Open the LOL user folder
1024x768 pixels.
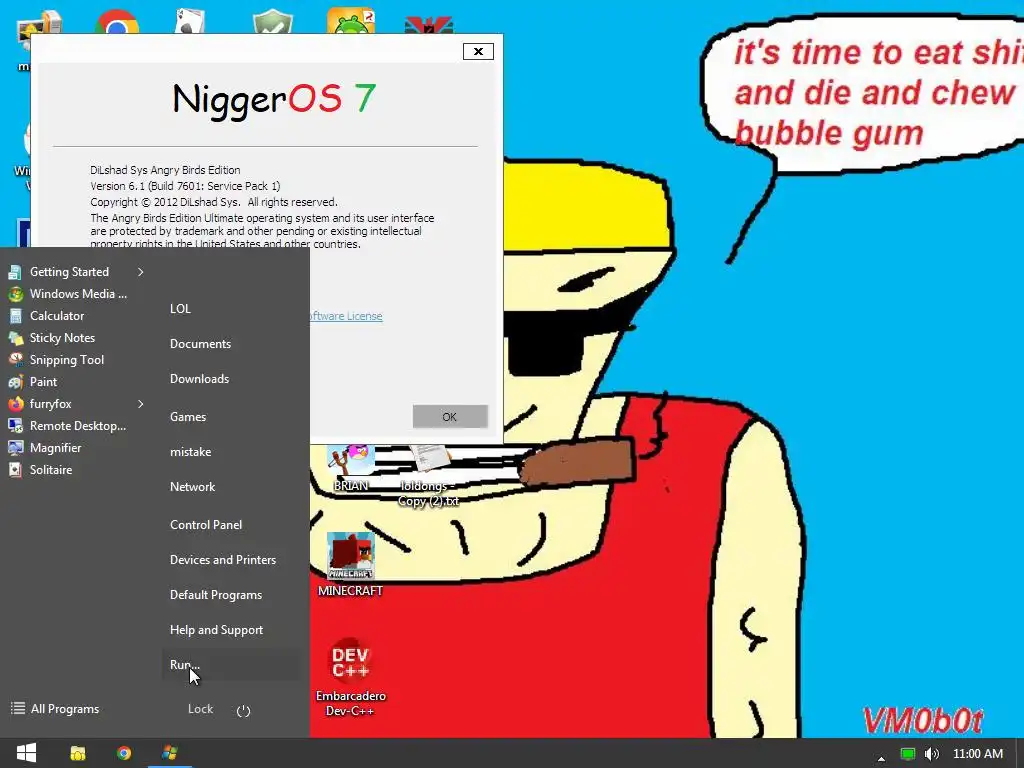[x=180, y=309]
